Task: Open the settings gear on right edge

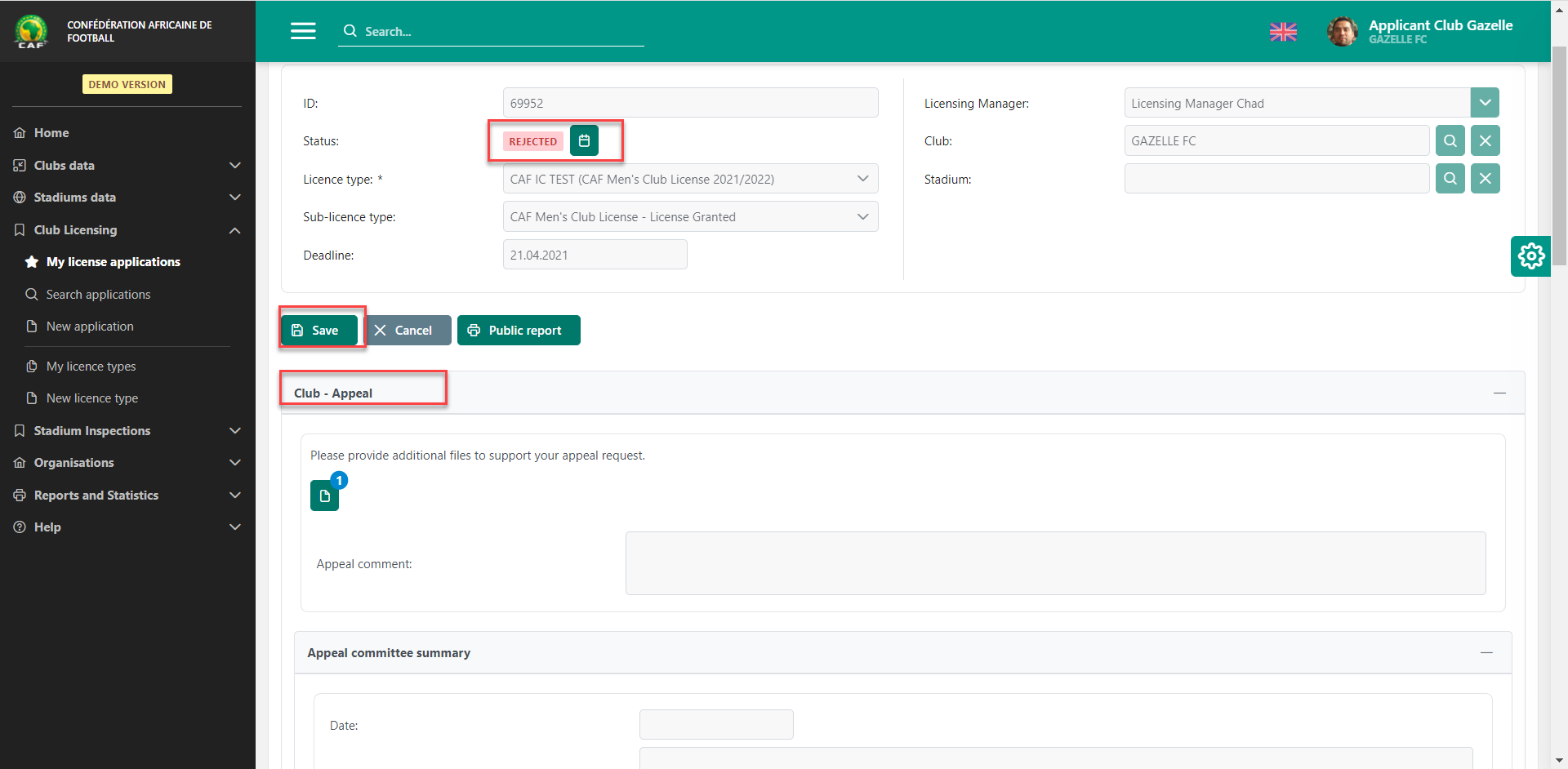Action: pyautogui.click(x=1530, y=256)
